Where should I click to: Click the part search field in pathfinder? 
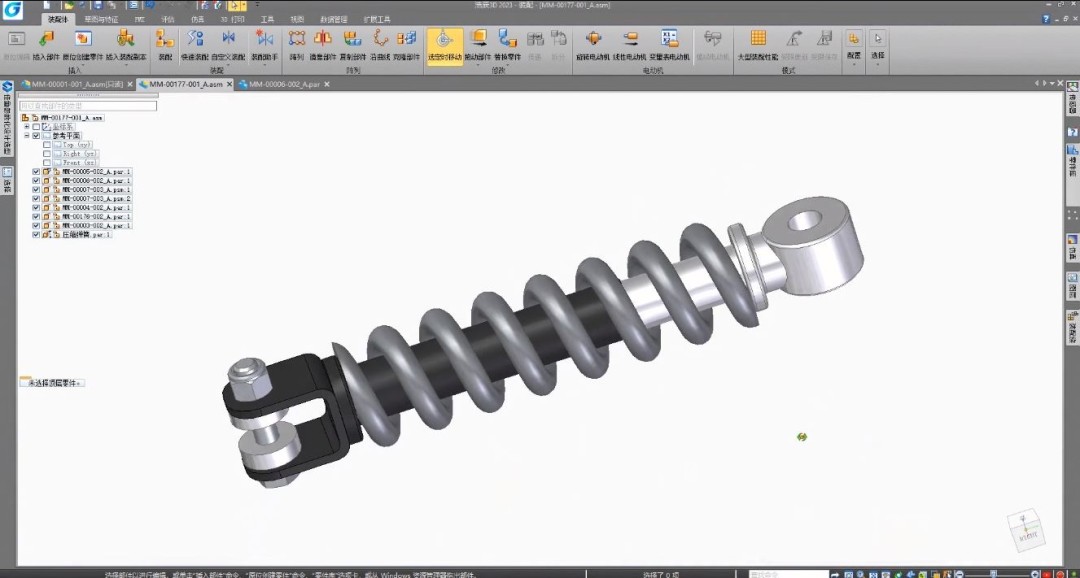pos(88,106)
